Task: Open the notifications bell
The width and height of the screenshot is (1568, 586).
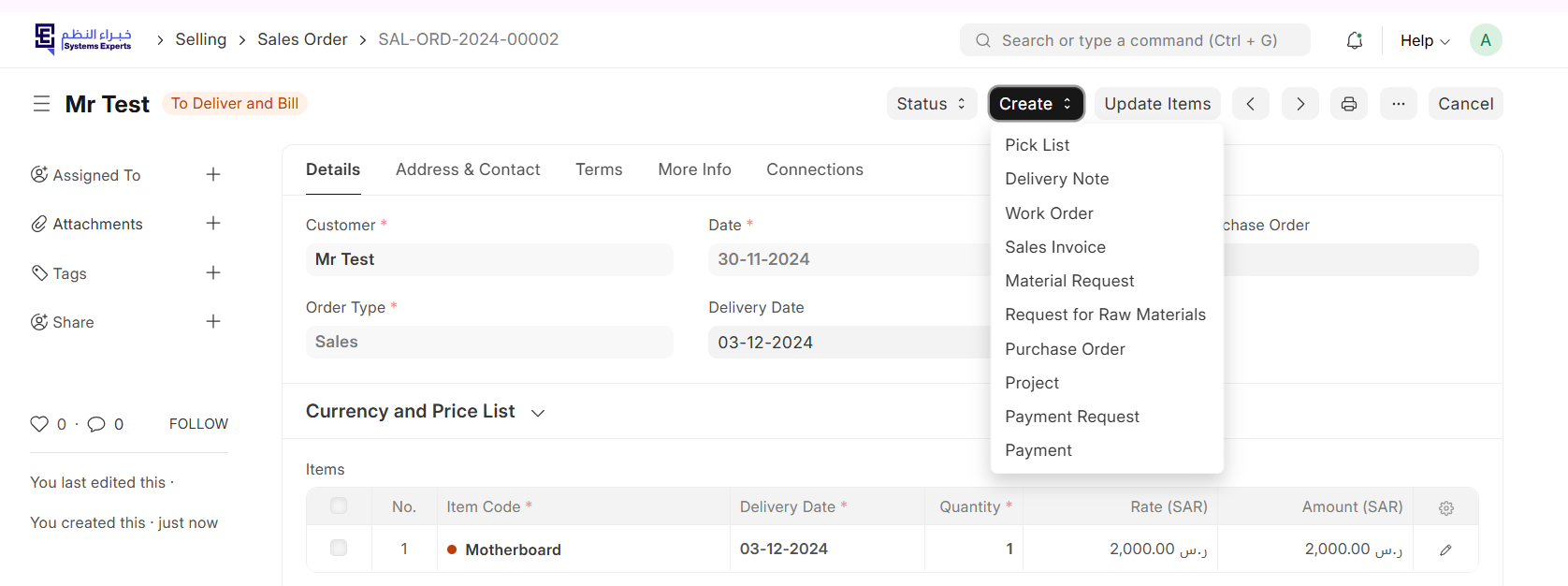Action: (1354, 40)
